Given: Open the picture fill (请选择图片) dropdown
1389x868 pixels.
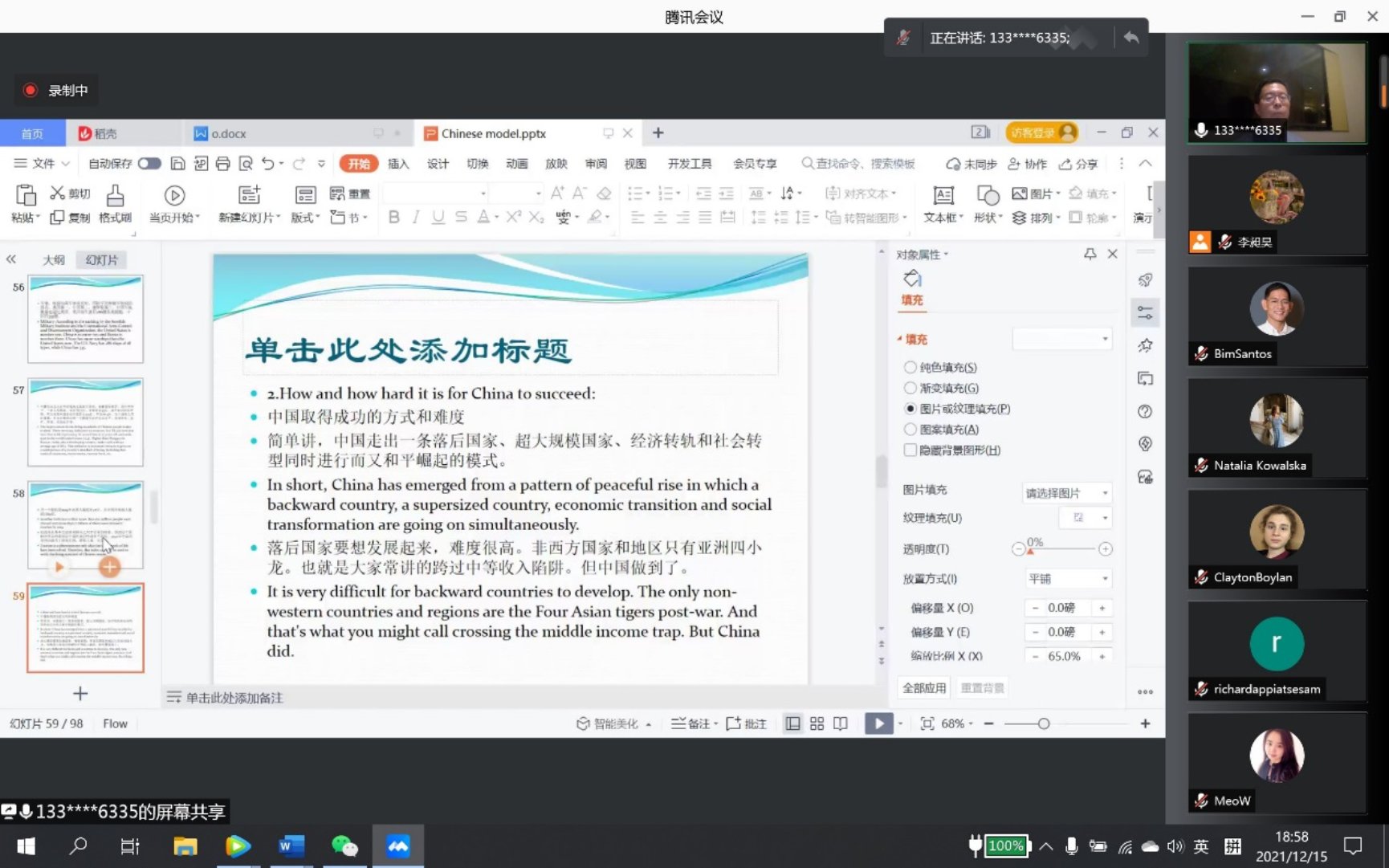Looking at the screenshot, I should pos(1066,492).
